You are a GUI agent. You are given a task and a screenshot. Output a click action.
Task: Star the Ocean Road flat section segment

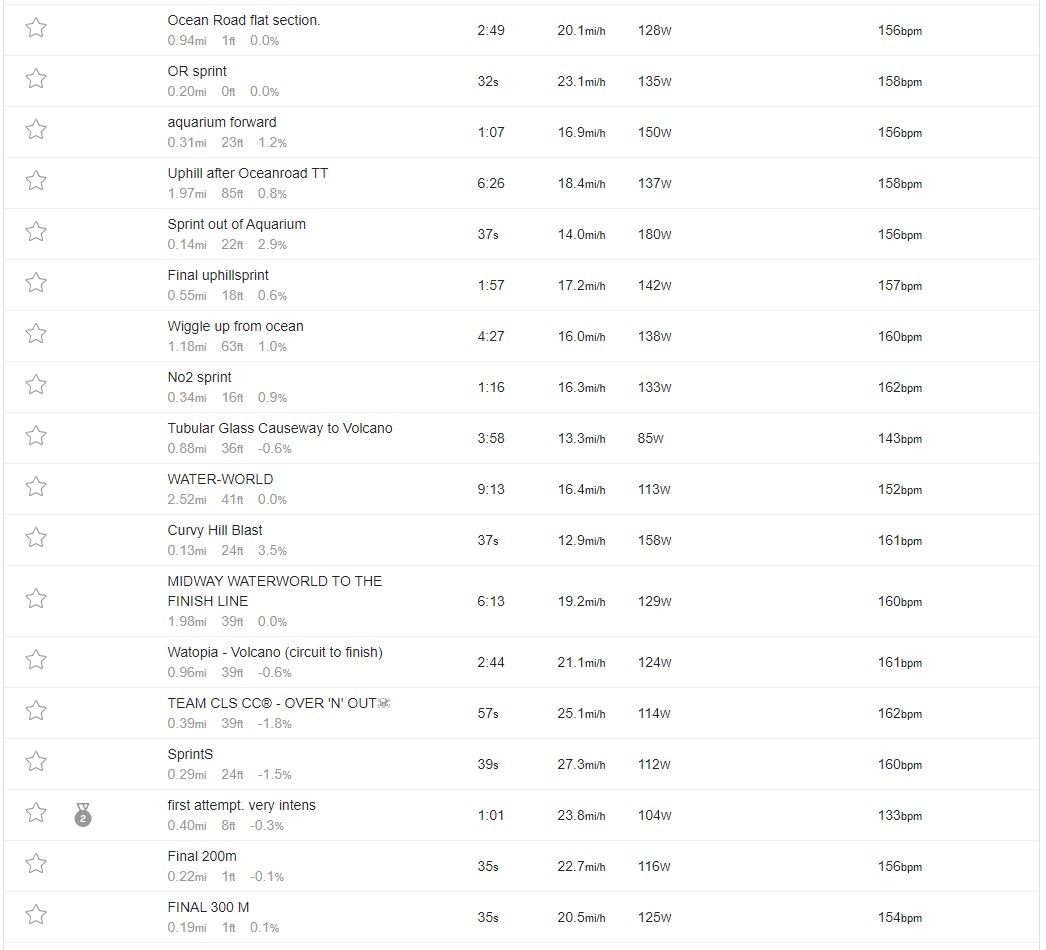tap(36, 28)
